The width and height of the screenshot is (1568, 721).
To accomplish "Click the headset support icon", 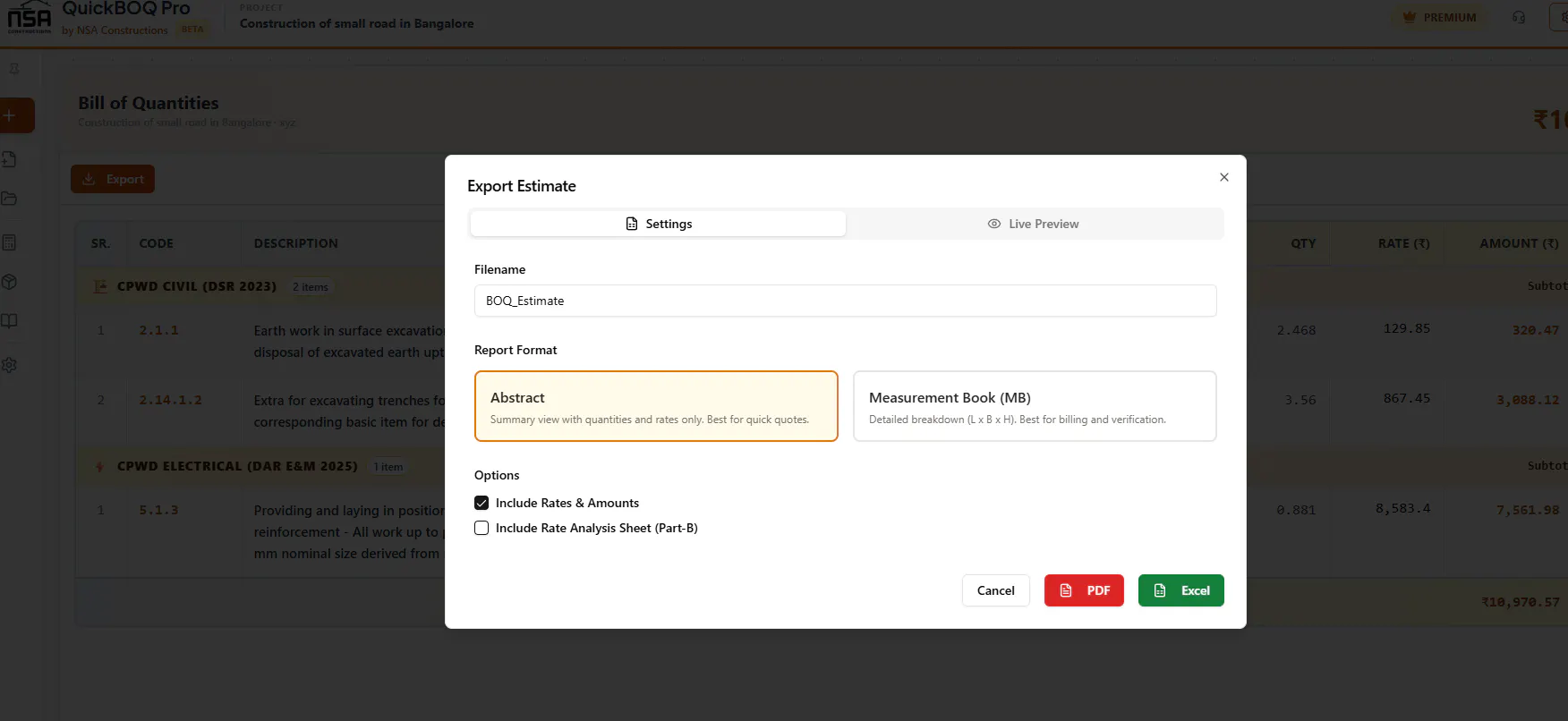I will pyautogui.click(x=1519, y=17).
